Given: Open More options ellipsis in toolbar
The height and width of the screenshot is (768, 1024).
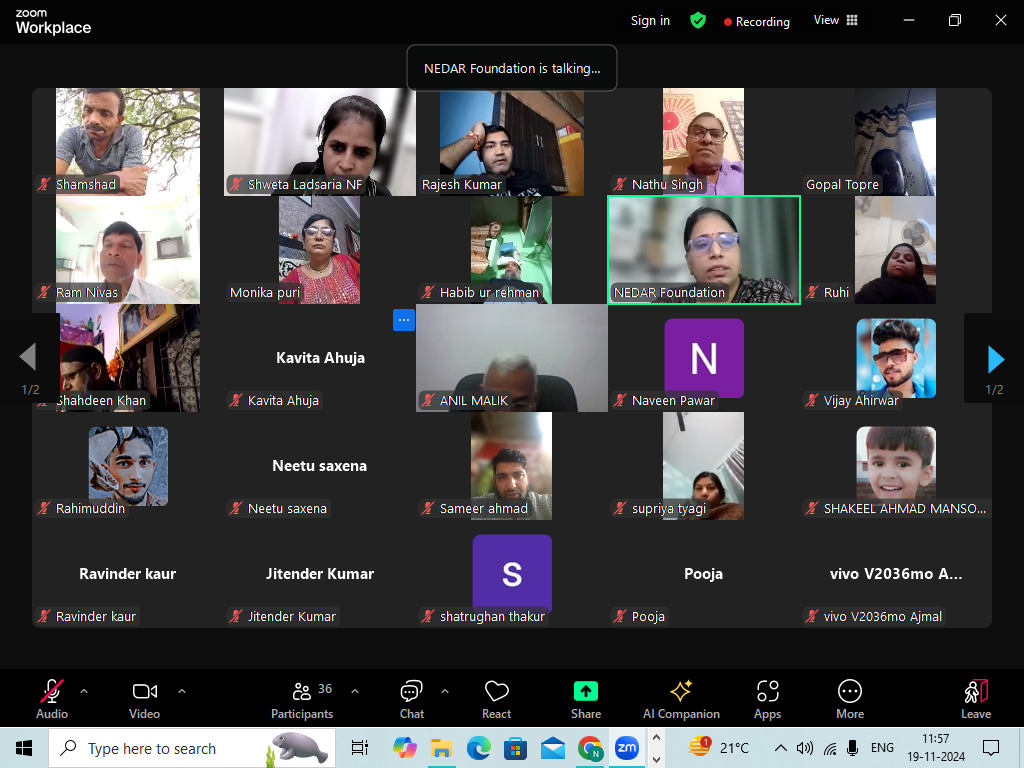Looking at the screenshot, I should click(850, 691).
